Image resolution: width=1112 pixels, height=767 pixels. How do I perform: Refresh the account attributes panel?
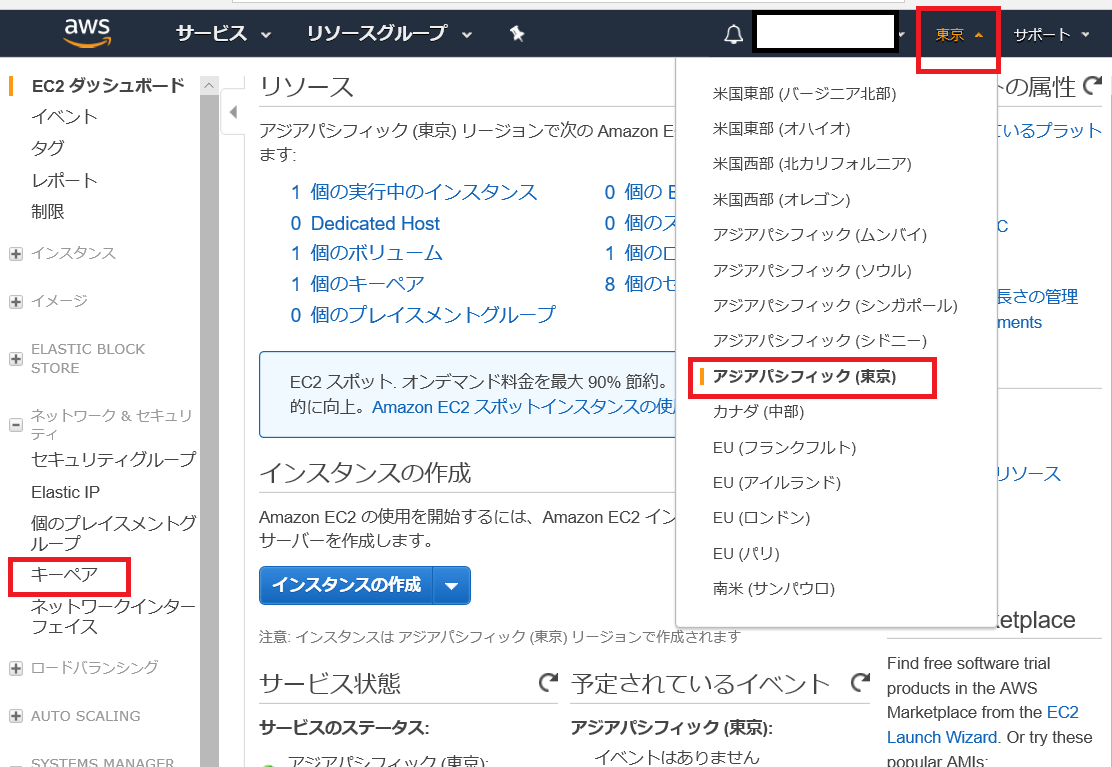1093,86
